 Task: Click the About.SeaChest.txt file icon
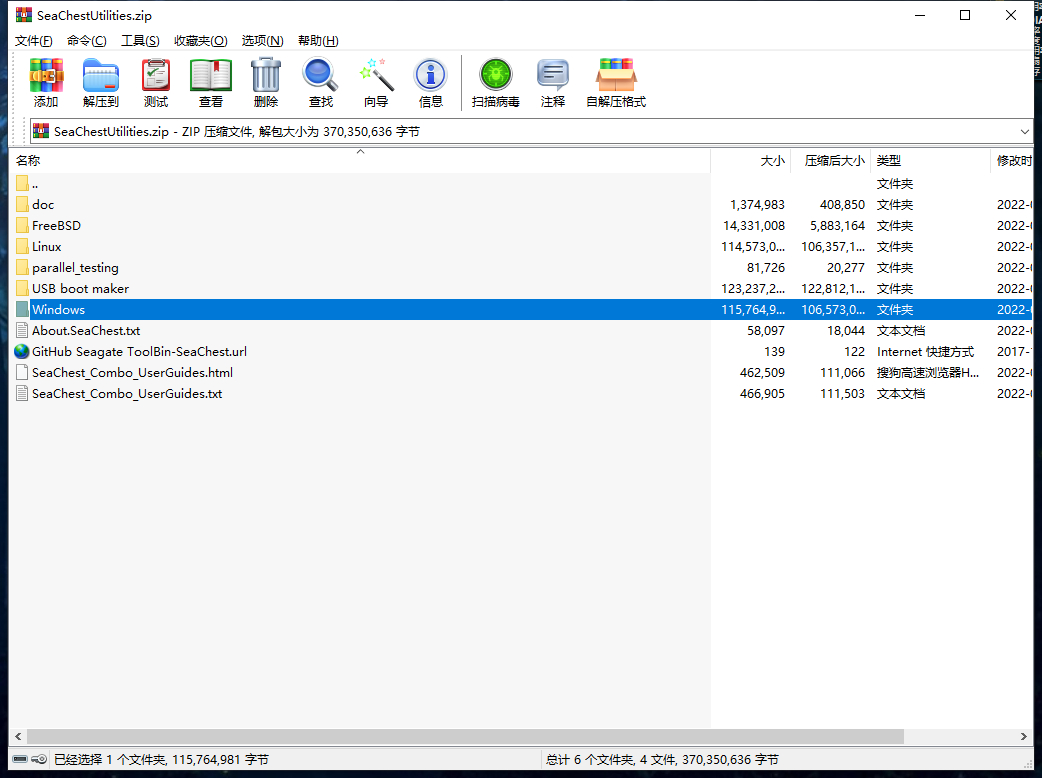tap(22, 330)
